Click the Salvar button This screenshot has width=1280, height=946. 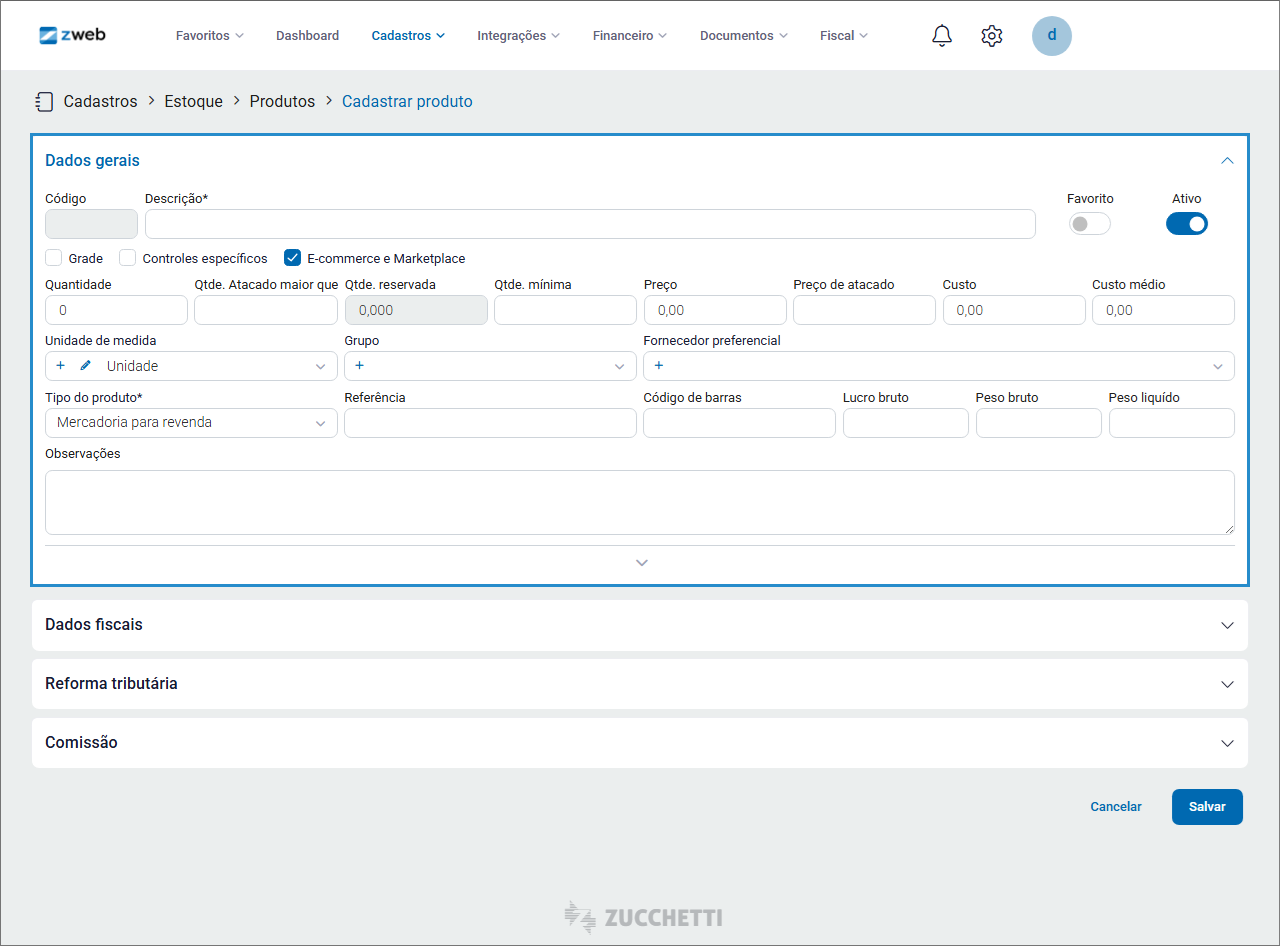pos(1206,807)
